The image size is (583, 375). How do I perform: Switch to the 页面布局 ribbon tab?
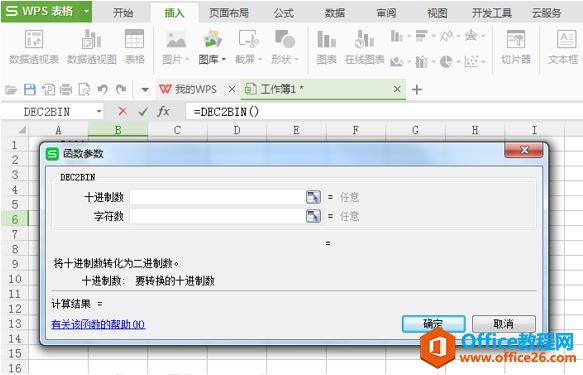[229, 13]
